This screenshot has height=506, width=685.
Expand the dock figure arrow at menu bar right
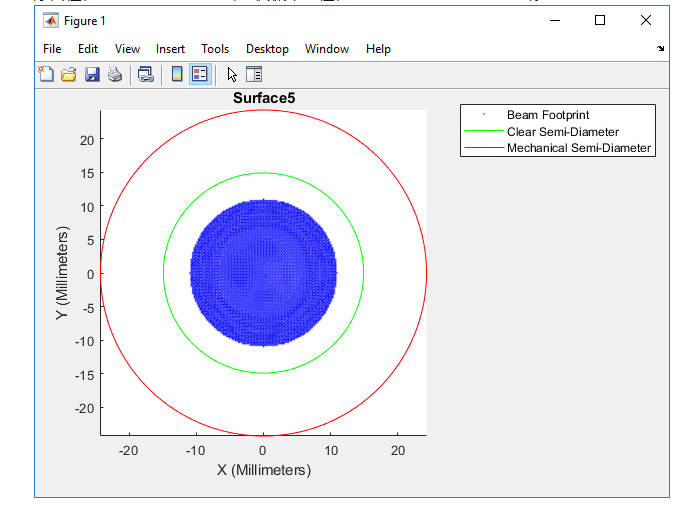660,49
